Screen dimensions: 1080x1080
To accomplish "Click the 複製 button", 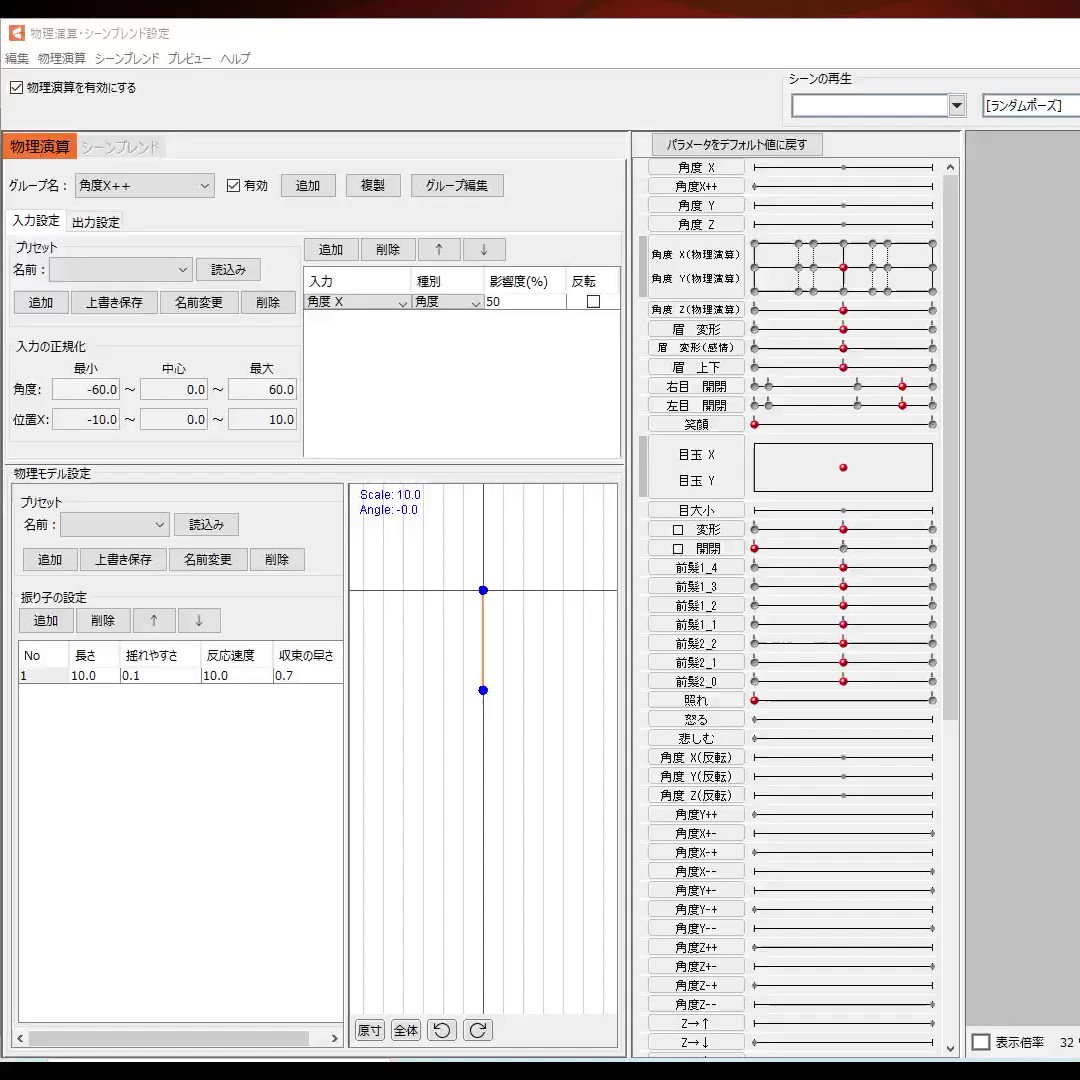I will click(373, 185).
